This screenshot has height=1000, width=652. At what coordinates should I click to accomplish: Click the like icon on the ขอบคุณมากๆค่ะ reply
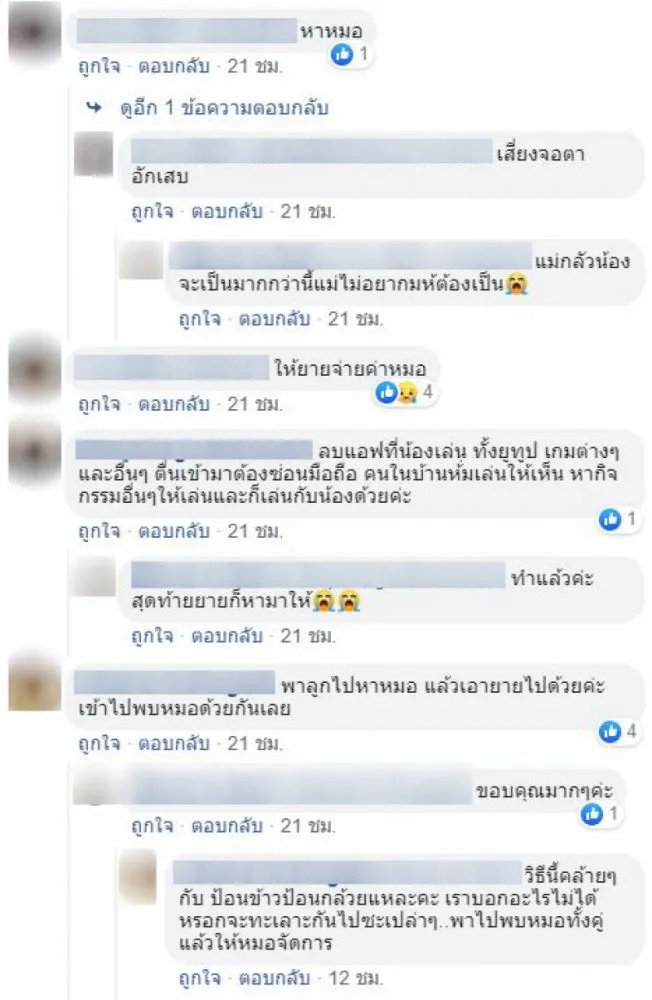click(x=592, y=814)
